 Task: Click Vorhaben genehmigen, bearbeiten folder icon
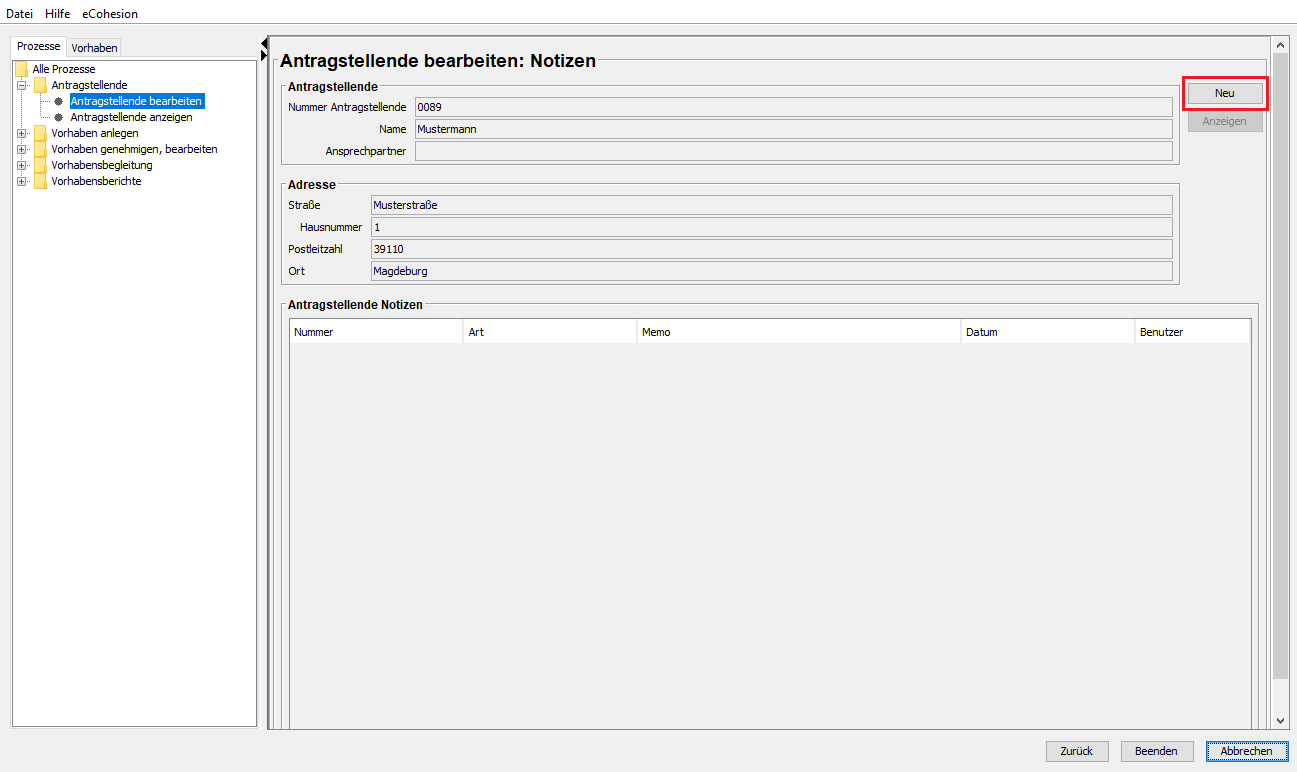[x=40, y=149]
